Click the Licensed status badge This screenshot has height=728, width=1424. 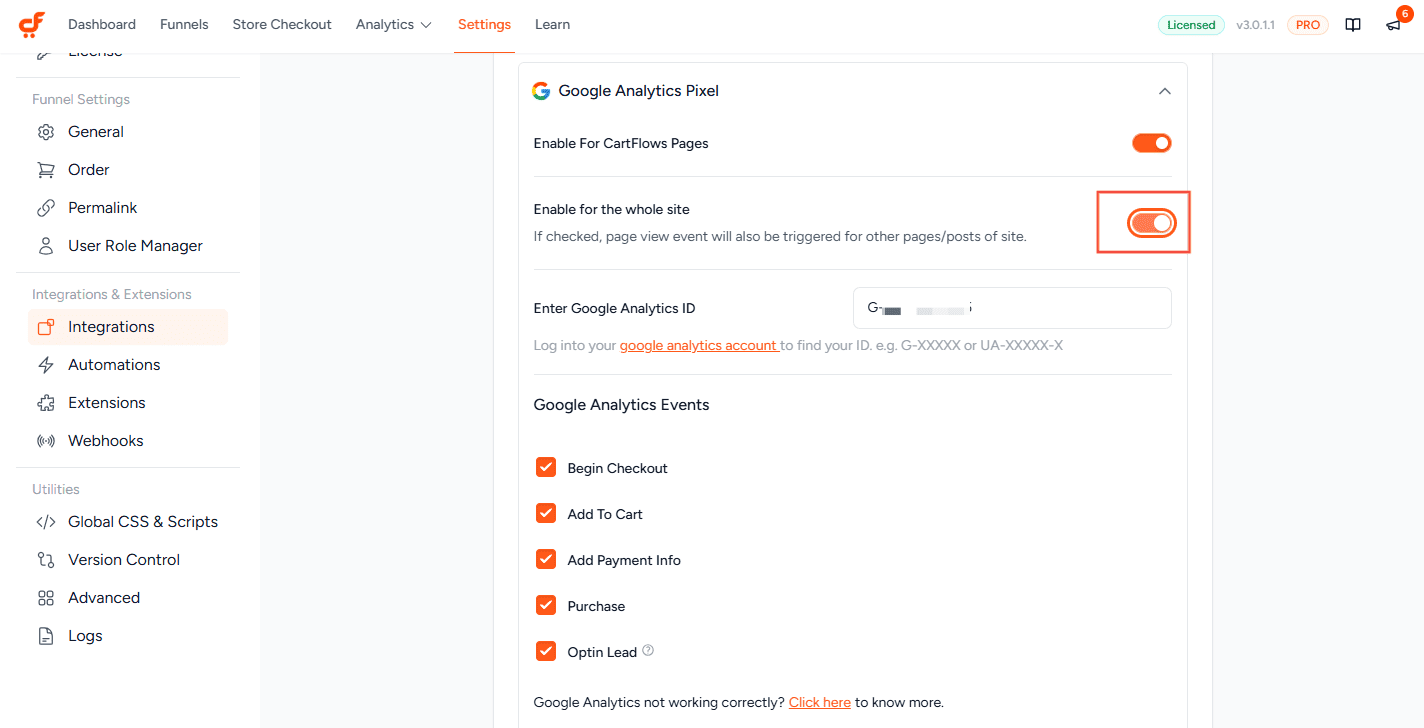coord(1191,25)
